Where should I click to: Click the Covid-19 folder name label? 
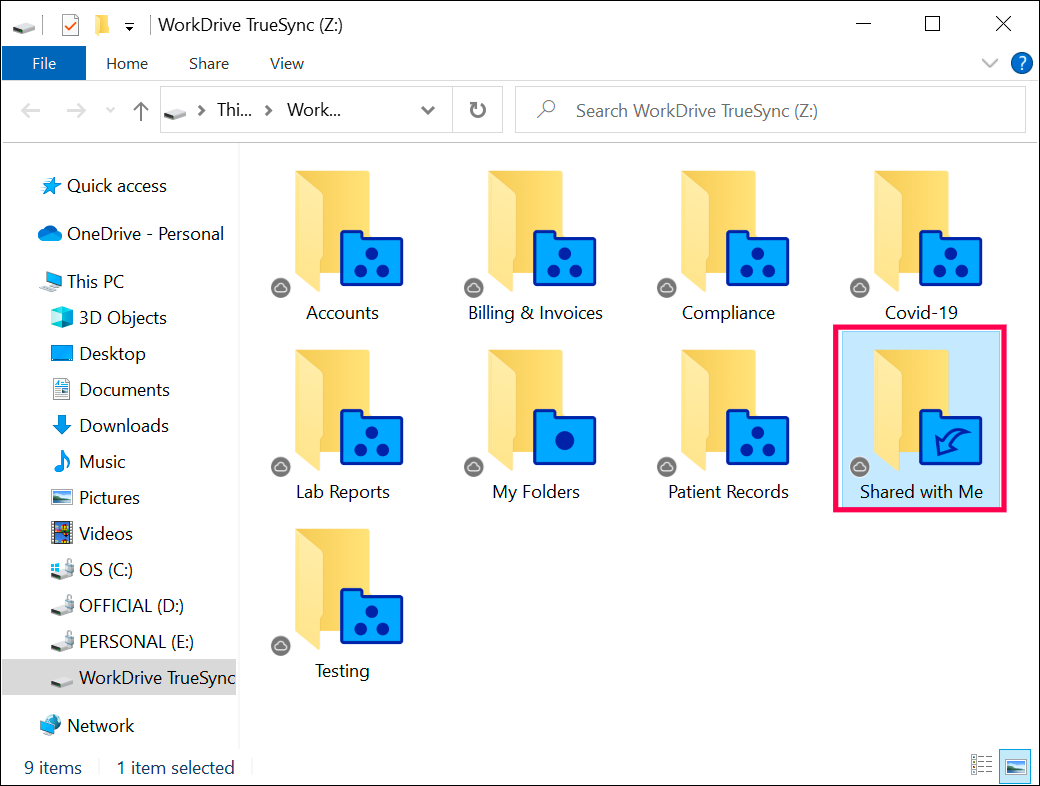pyautogui.click(x=921, y=313)
